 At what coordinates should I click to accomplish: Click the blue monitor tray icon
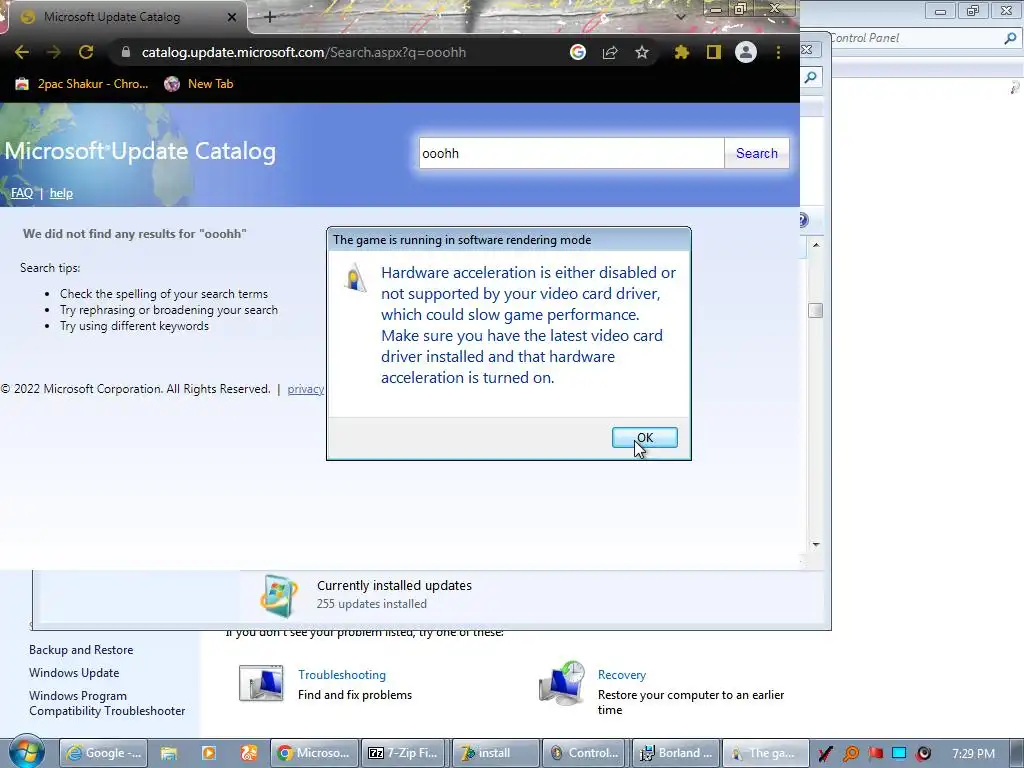point(899,754)
